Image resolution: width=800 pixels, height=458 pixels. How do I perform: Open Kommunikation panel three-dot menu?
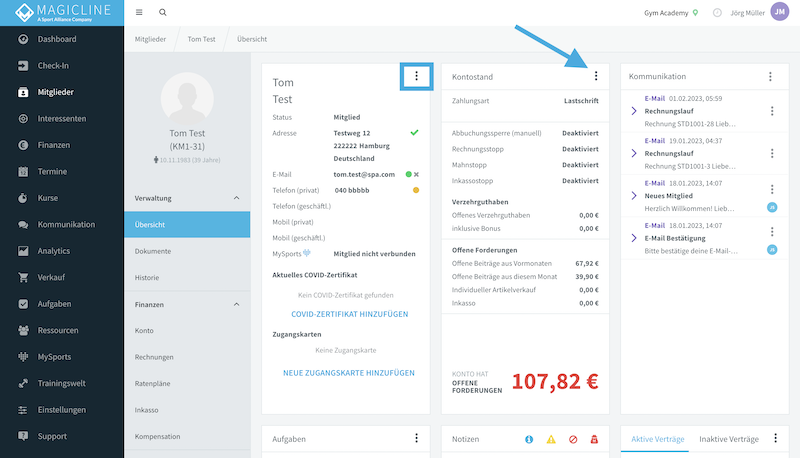(x=770, y=76)
